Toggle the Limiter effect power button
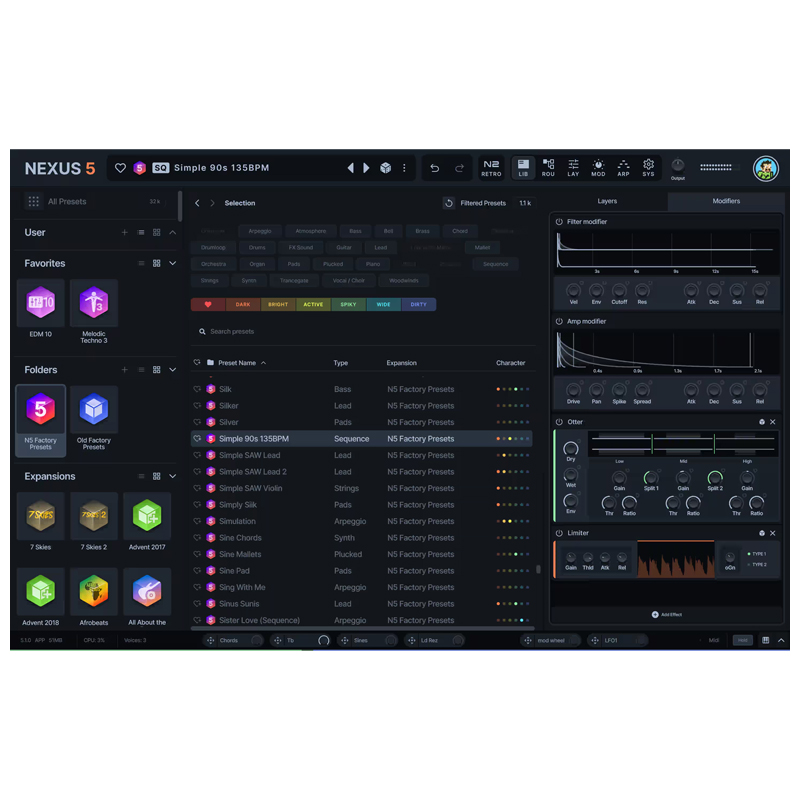This screenshot has height=800, width=800. 559,533
